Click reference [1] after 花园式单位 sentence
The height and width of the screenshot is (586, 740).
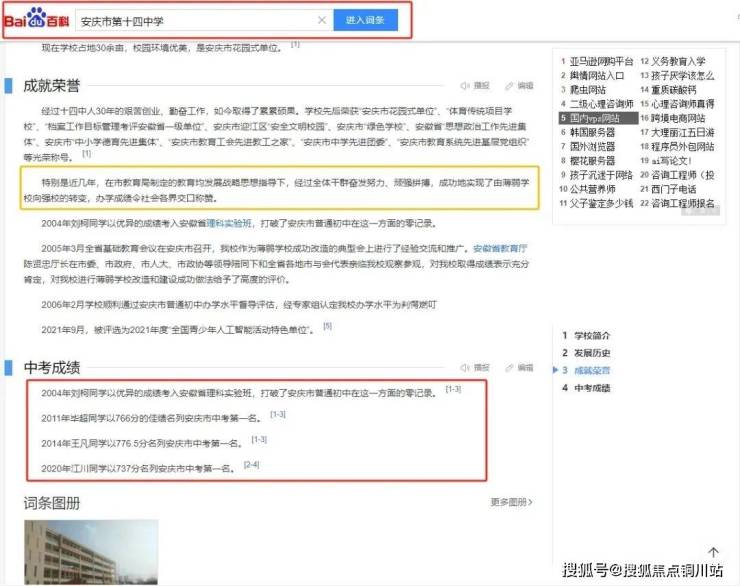[x=295, y=44]
